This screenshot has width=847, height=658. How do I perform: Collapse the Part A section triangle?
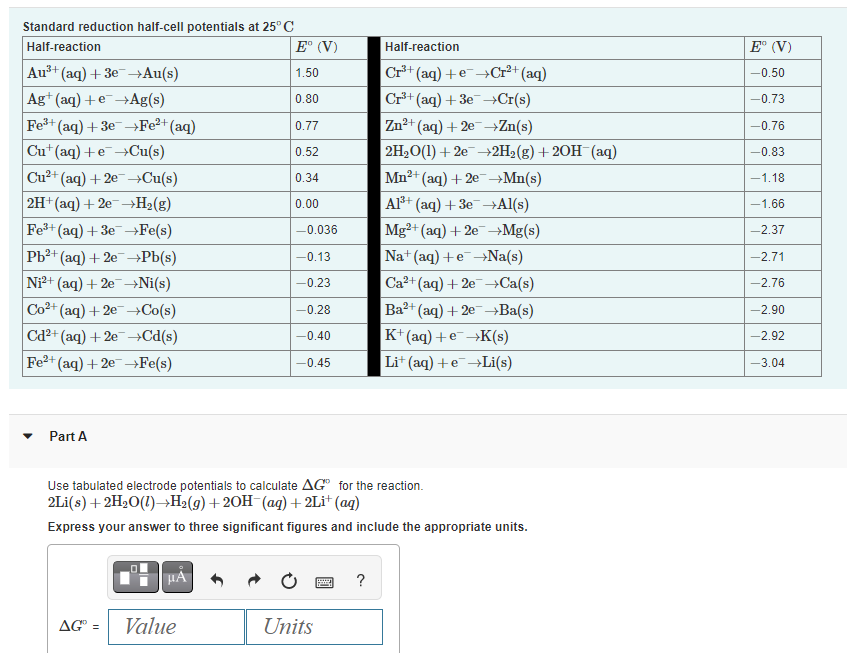click(x=26, y=435)
